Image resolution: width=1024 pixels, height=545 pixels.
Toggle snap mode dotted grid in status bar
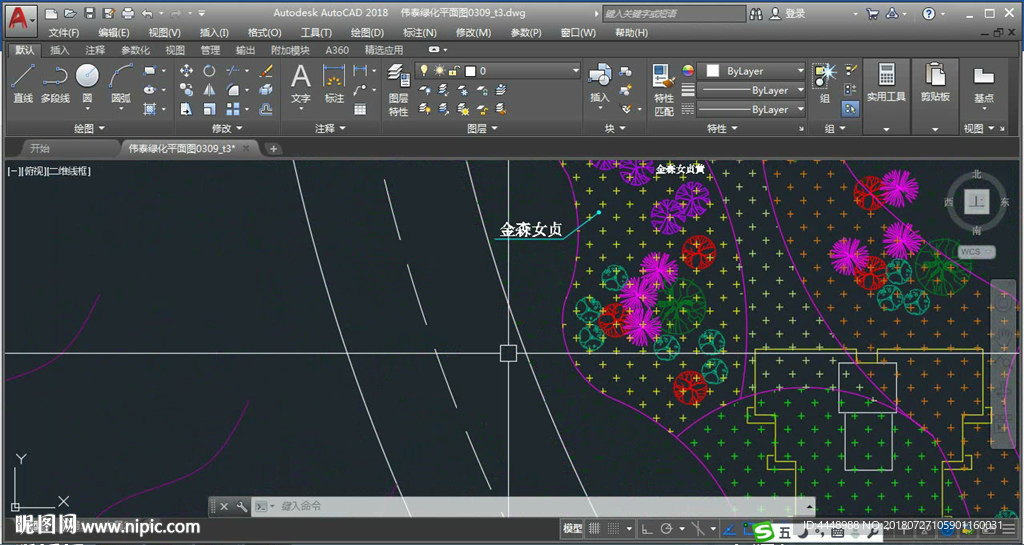coord(613,529)
